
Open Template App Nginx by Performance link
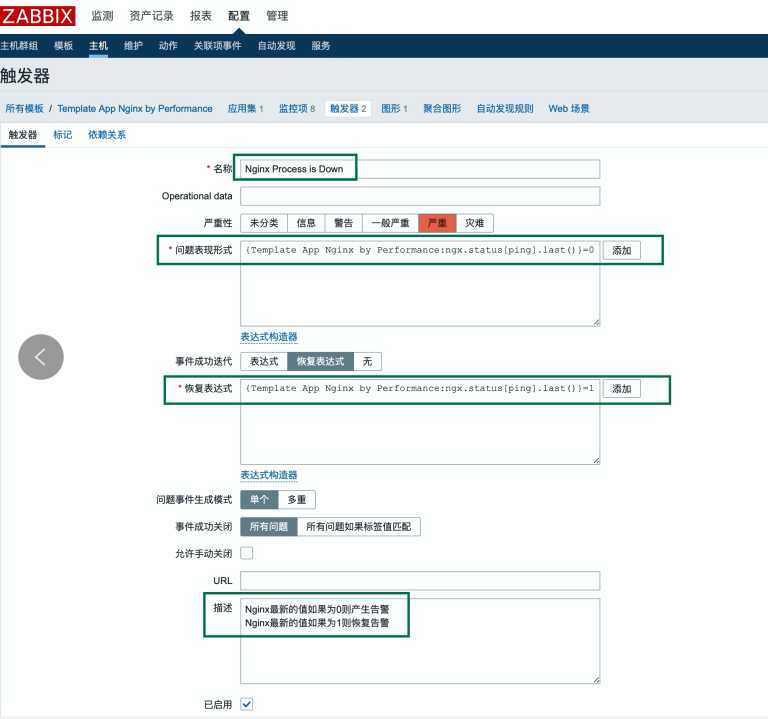pos(135,108)
